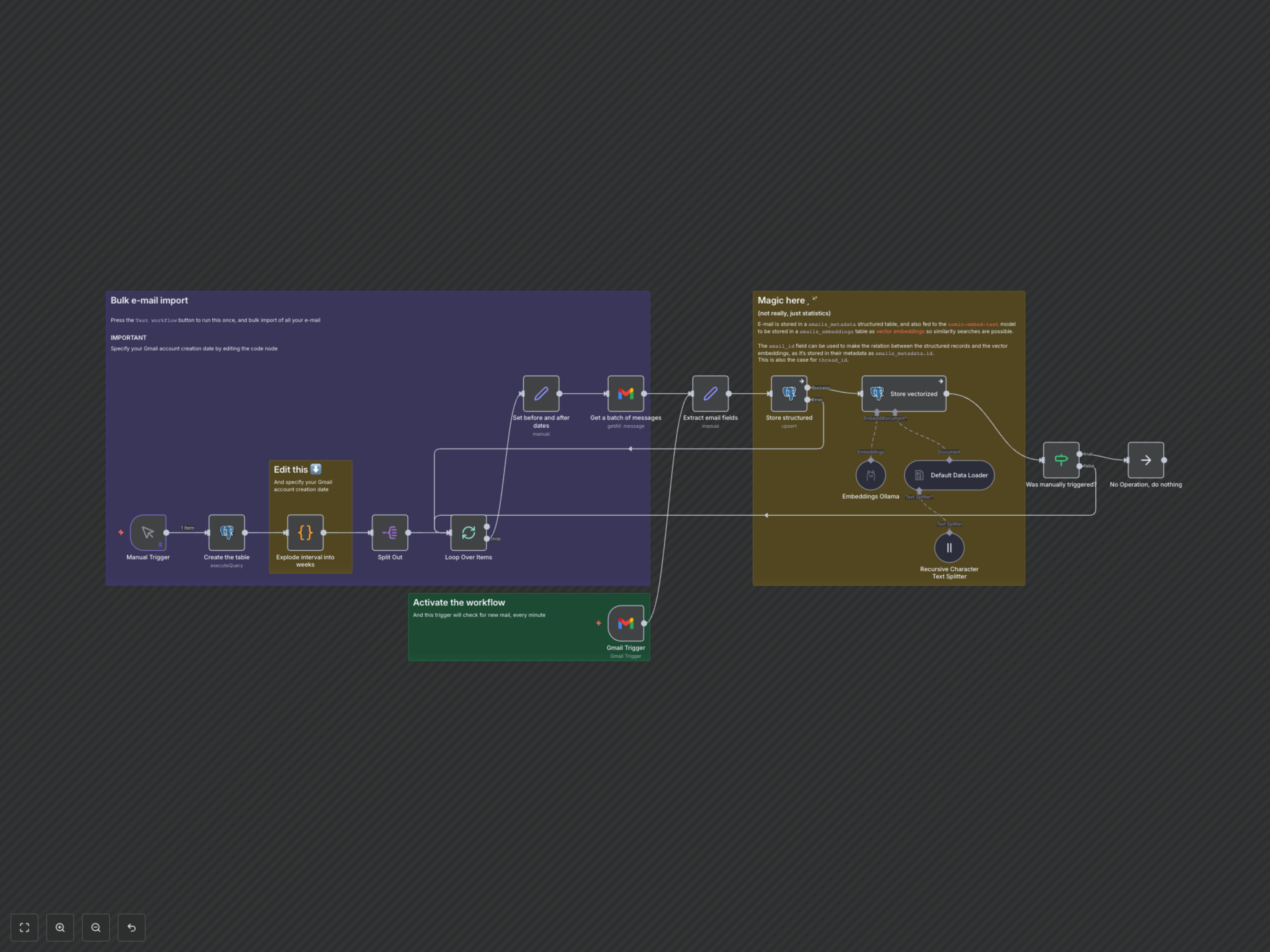Select the "Extract email fields" edit node

[710, 394]
